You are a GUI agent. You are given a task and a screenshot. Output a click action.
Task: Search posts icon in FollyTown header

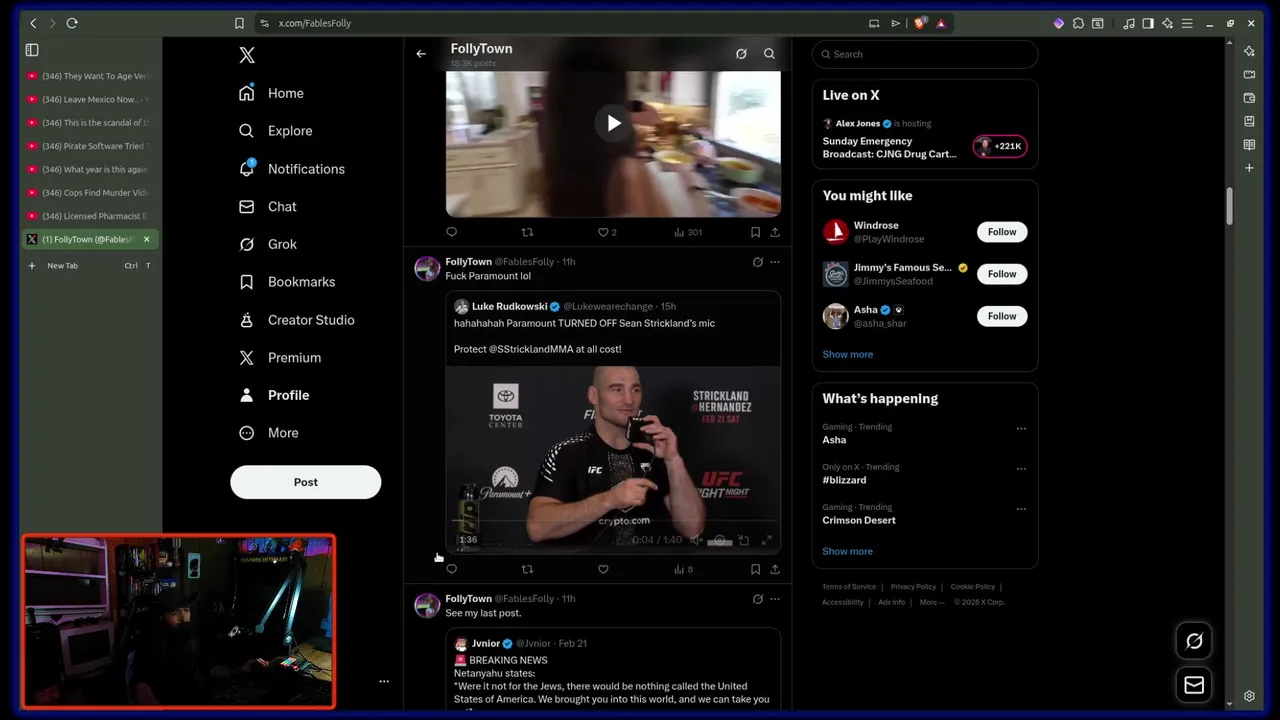point(769,54)
